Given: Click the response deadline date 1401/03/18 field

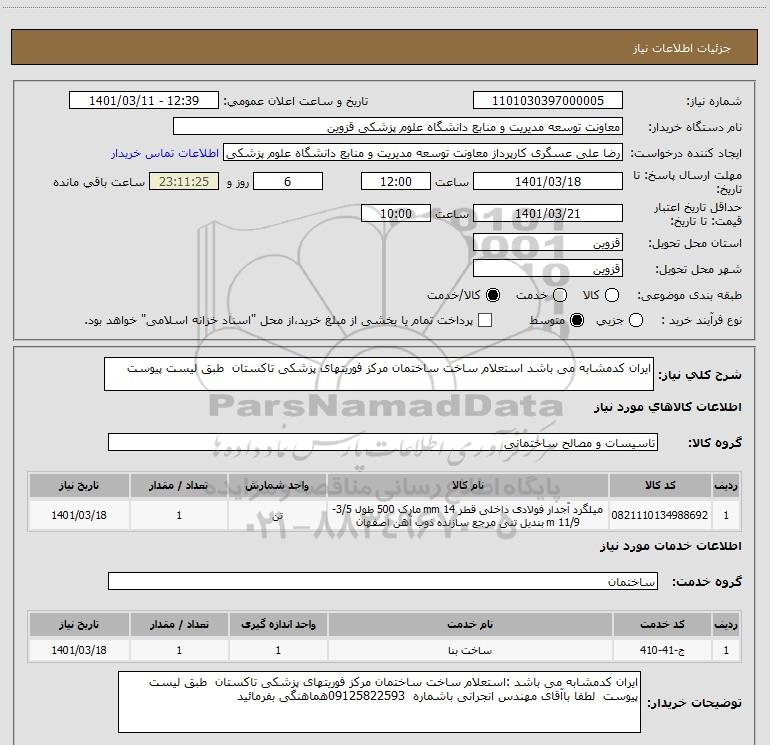Looking at the screenshot, I should [548, 182].
